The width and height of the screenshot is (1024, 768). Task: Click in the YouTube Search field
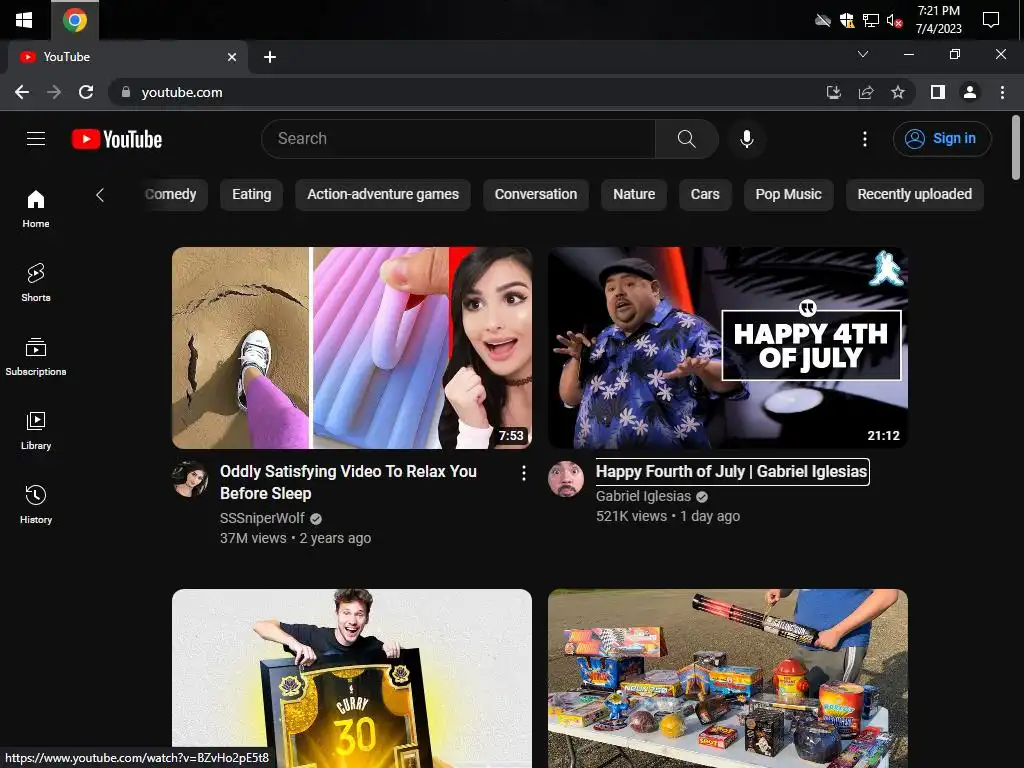point(458,138)
